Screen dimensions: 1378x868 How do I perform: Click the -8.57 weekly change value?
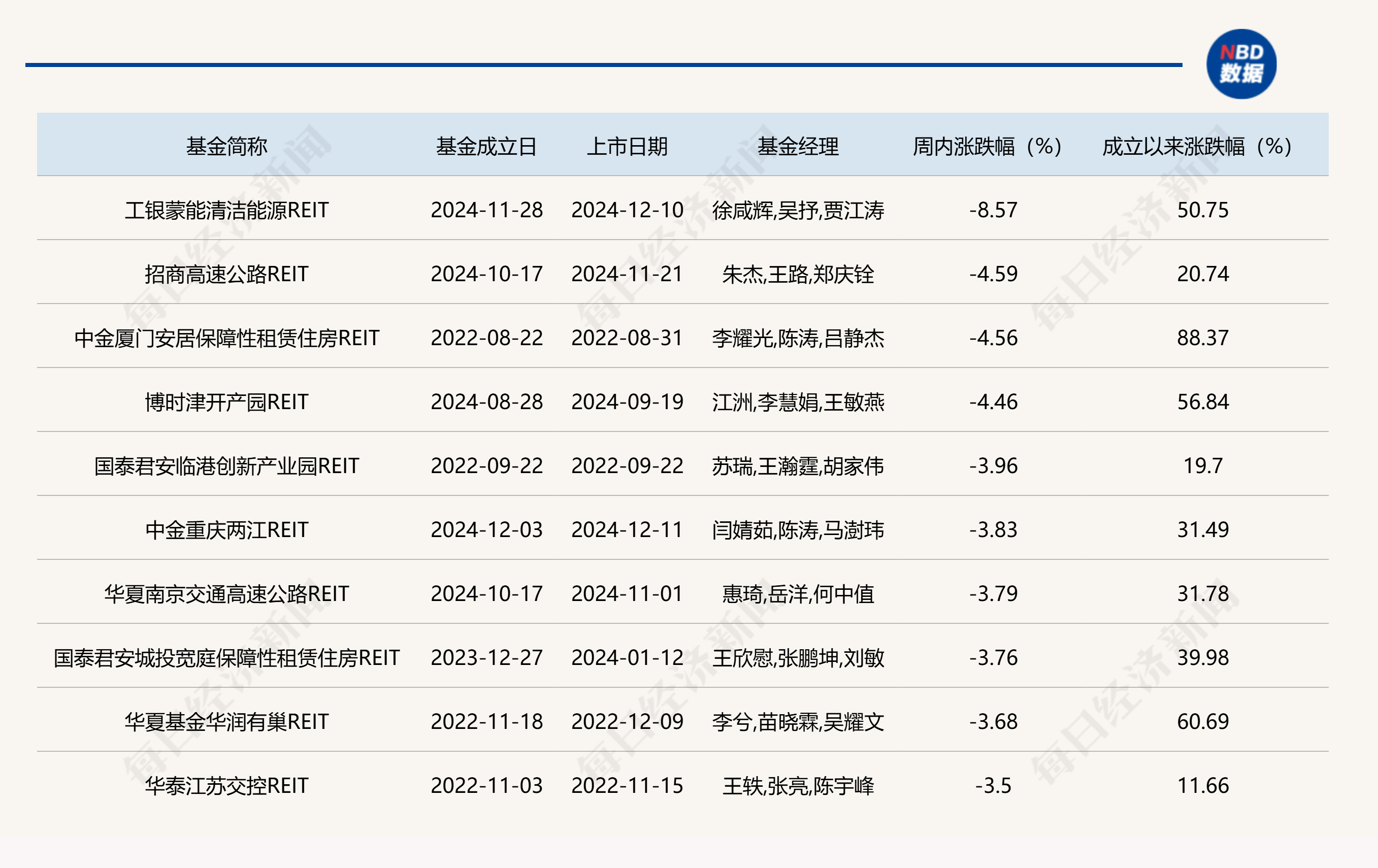click(993, 210)
